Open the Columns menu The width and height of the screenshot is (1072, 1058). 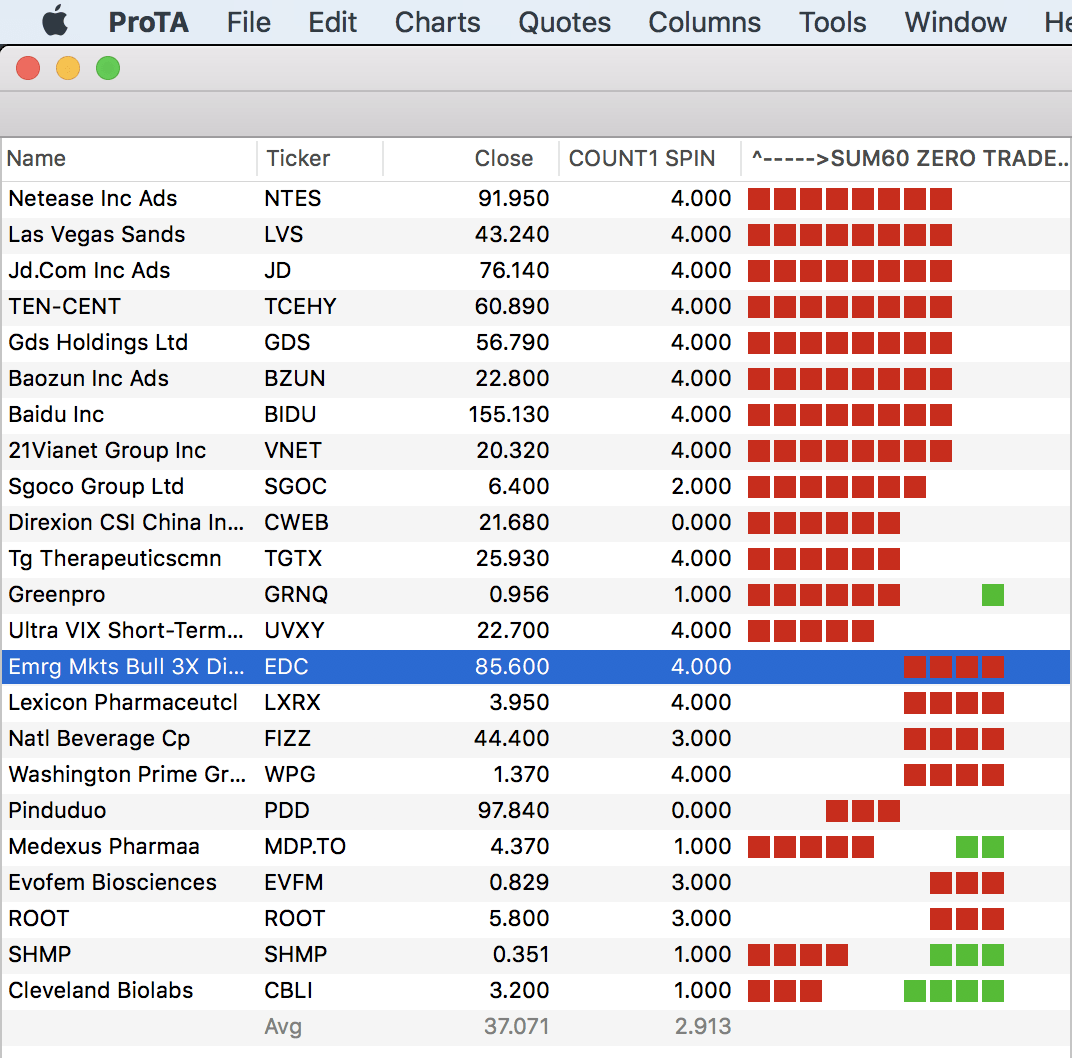(704, 22)
